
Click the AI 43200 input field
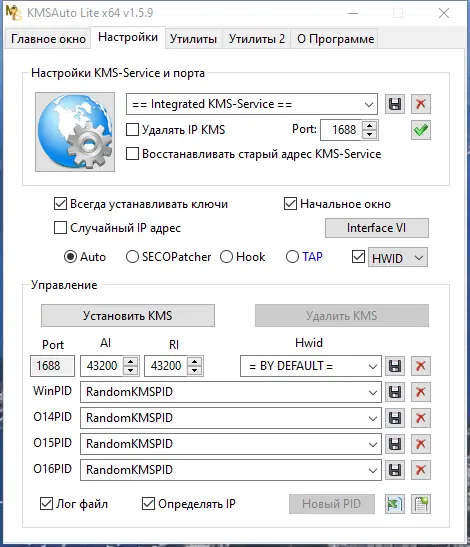coord(102,366)
